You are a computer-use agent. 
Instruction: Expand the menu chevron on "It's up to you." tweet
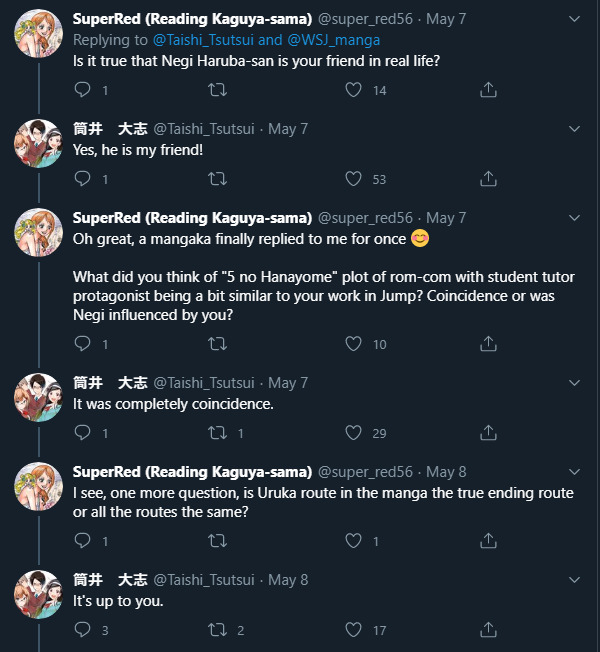[574, 580]
